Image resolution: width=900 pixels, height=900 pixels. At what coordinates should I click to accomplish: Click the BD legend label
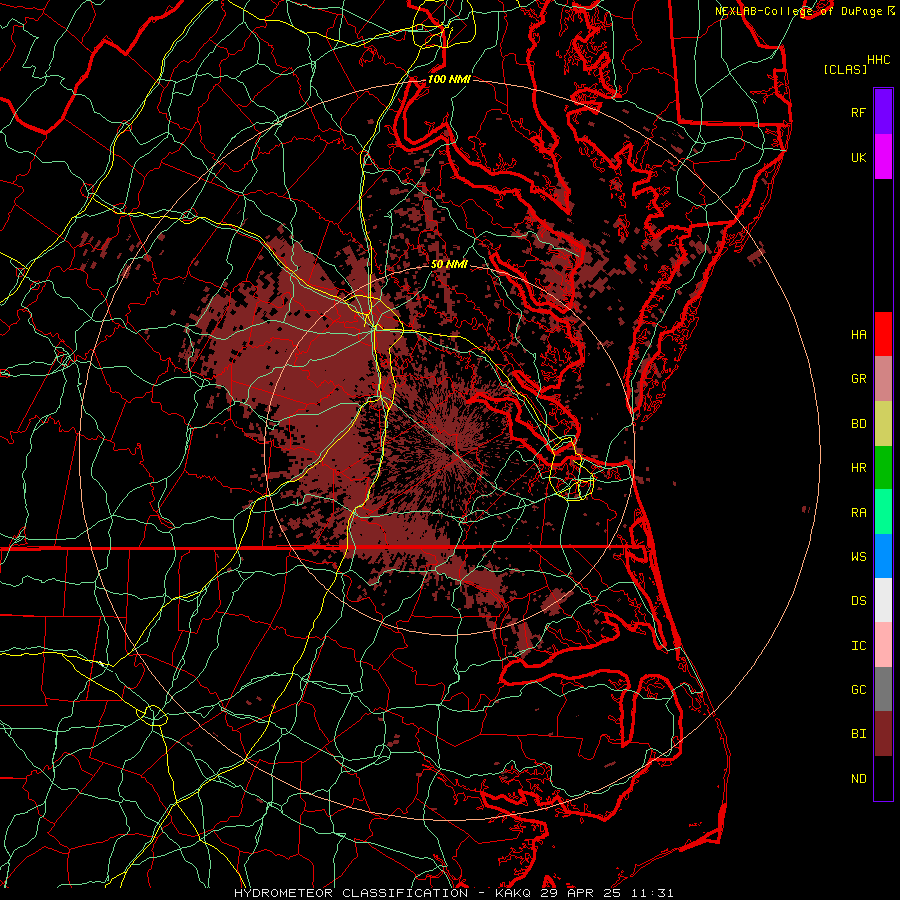(x=859, y=424)
